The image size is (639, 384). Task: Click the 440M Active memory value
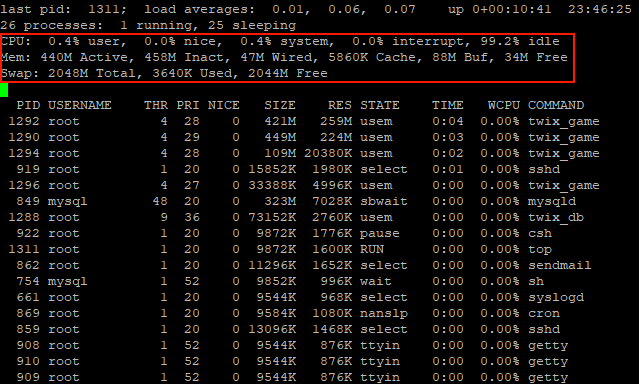84,57
